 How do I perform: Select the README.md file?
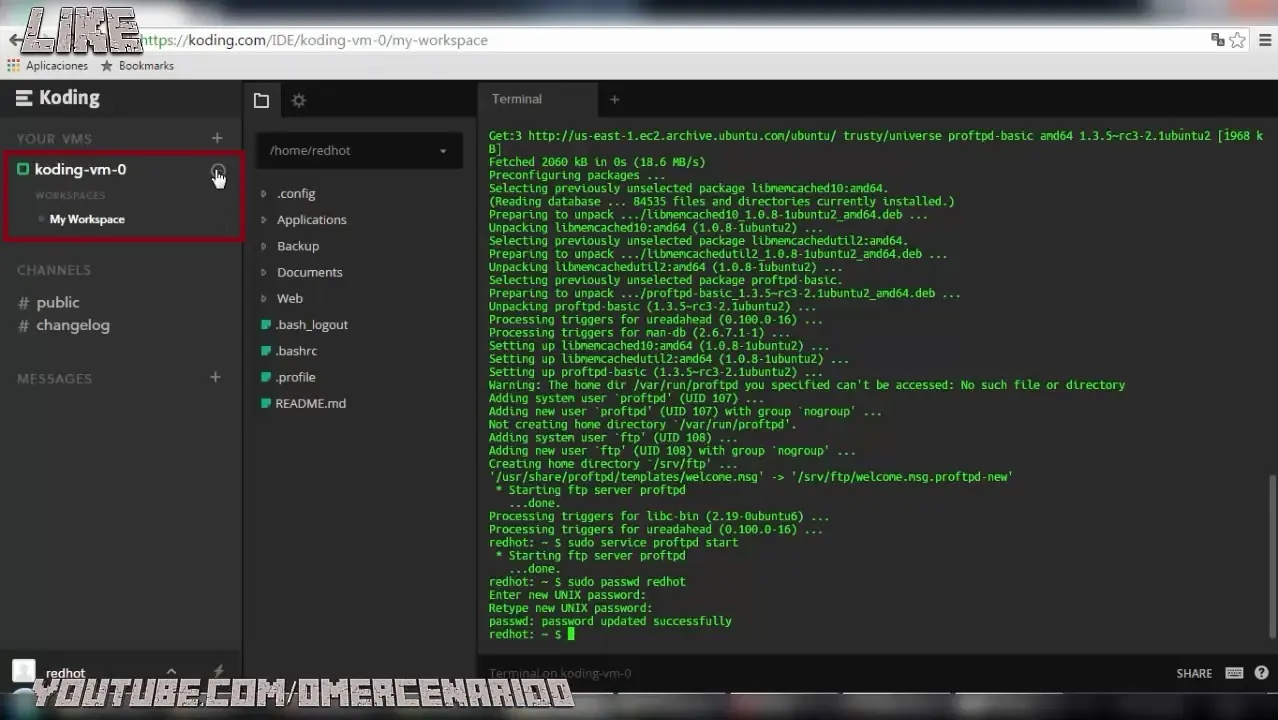pyautogui.click(x=310, y=403)
